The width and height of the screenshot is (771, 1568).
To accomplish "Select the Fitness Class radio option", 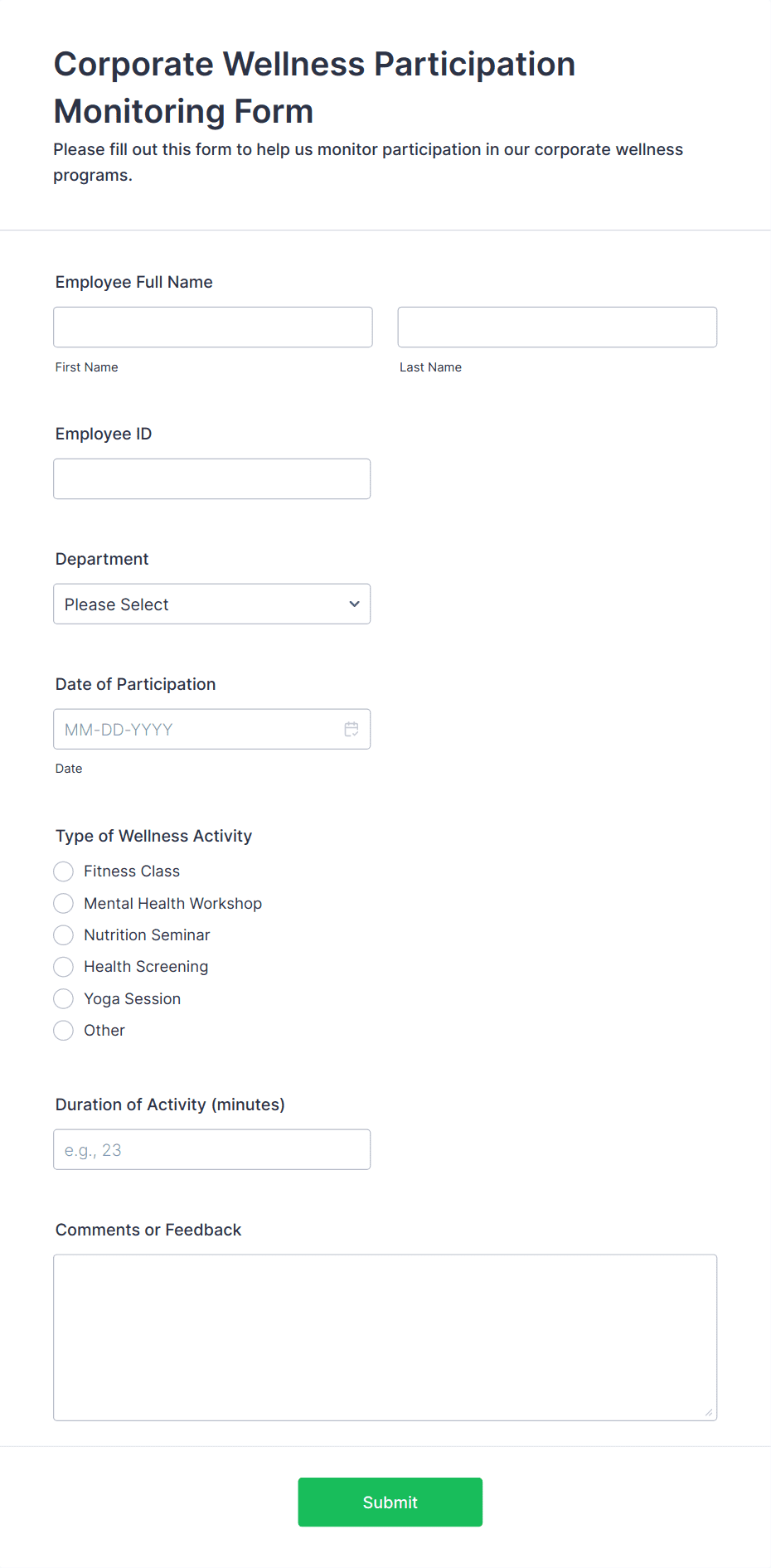I will coord(63,871).
